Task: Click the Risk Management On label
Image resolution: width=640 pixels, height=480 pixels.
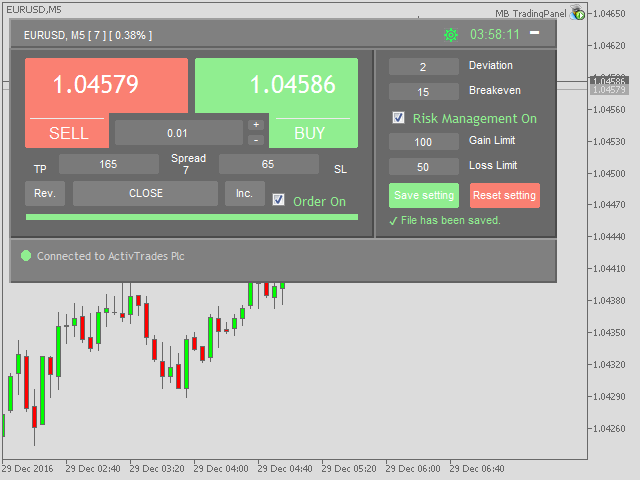Action: (x=475, y=118)
